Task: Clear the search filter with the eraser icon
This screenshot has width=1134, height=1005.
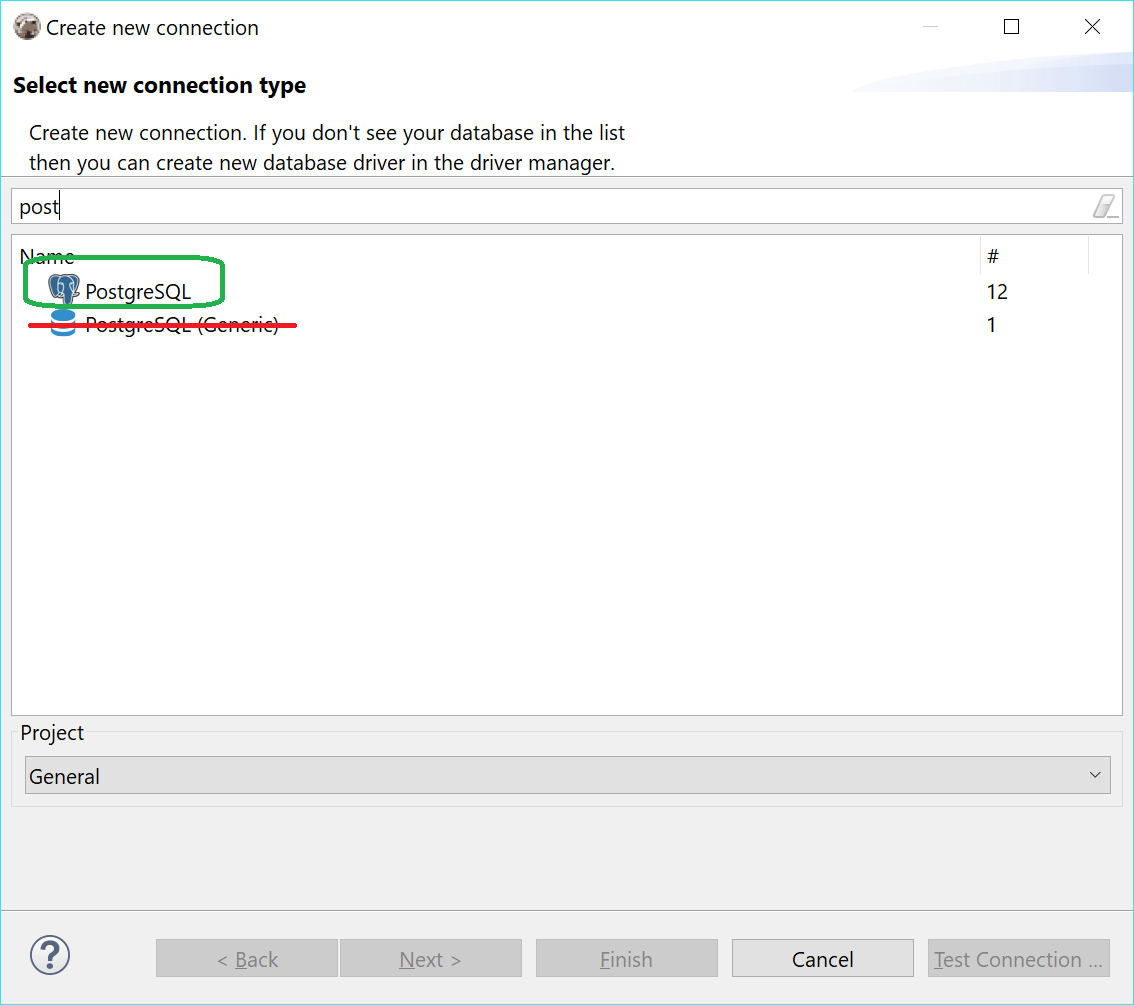Action: (x=1106, y=206)
